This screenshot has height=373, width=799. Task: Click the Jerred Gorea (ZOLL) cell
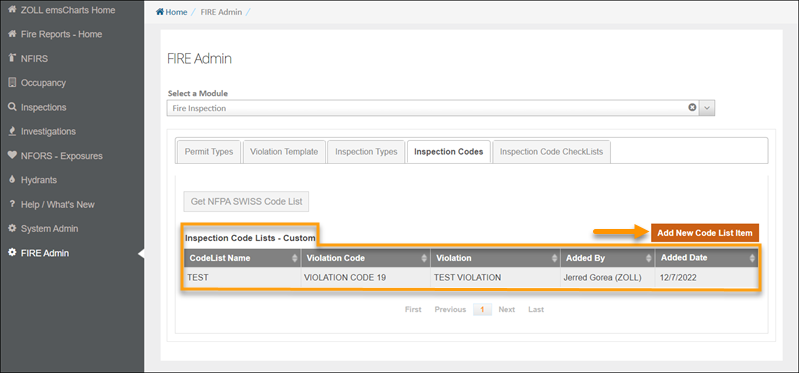(x=607, y=278)
